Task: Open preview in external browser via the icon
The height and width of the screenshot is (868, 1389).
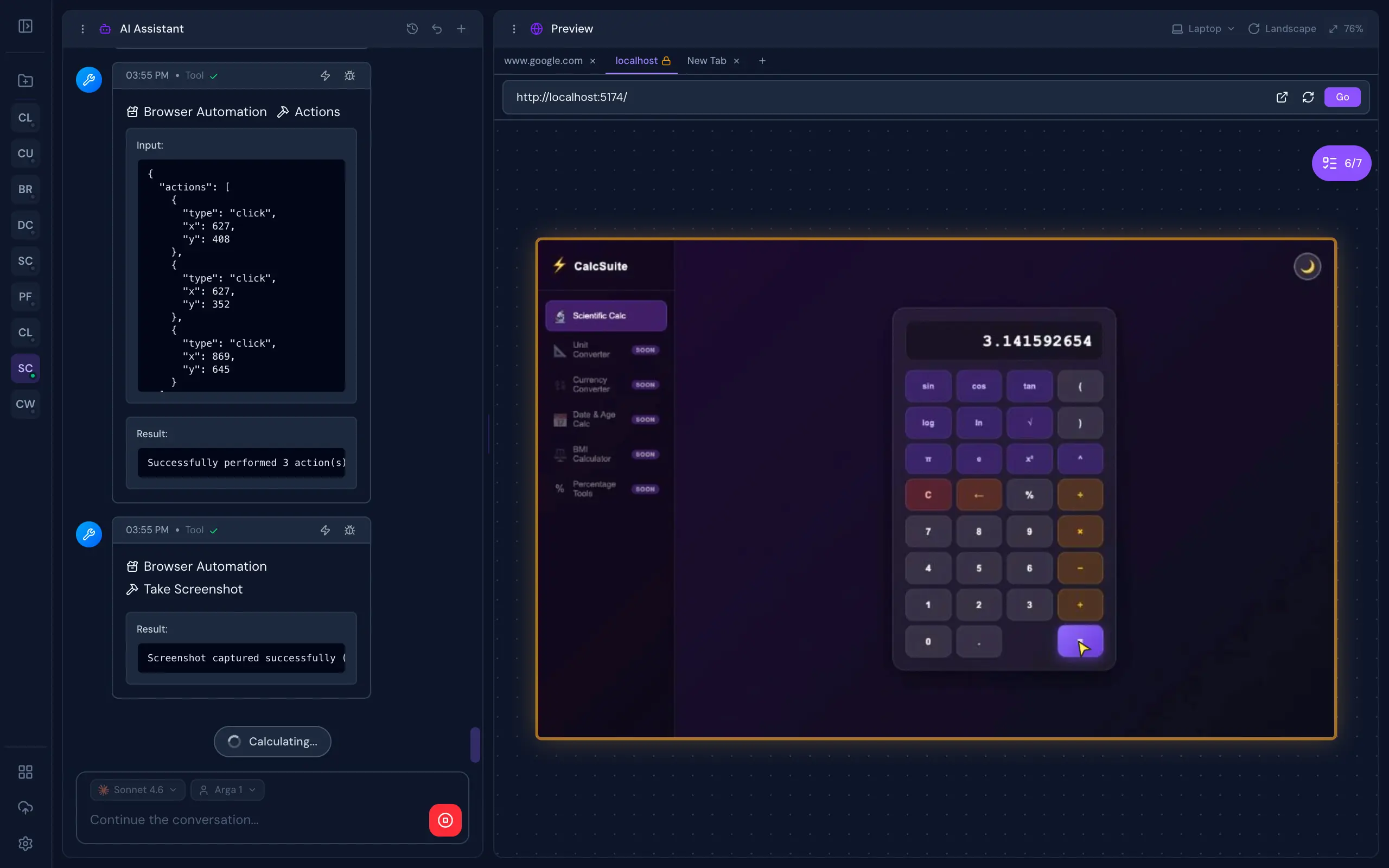Action: 1281,97
